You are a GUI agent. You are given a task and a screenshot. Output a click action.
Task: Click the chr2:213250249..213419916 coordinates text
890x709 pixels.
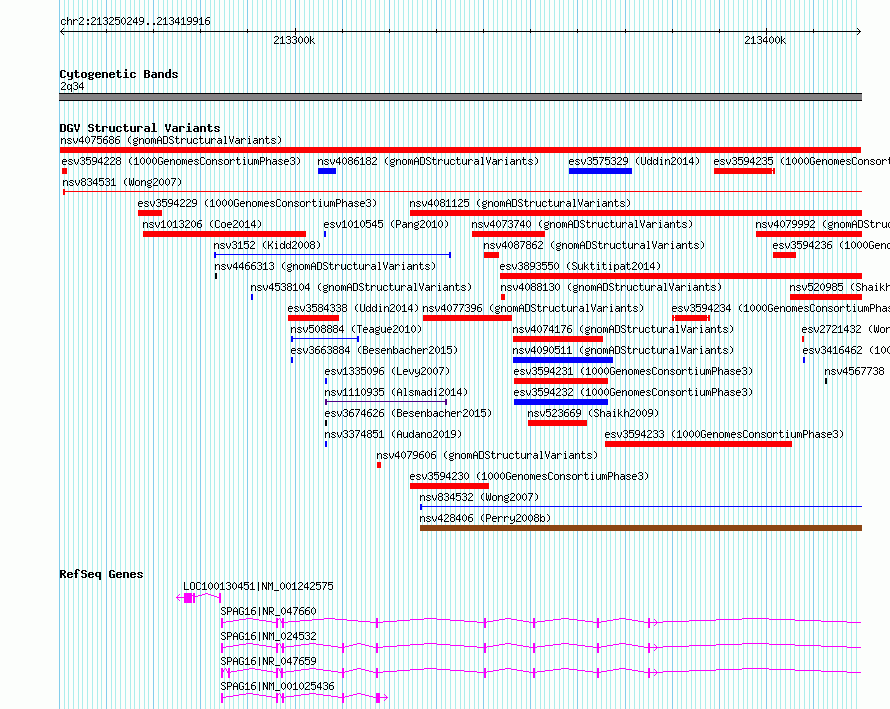click(135, 22)
